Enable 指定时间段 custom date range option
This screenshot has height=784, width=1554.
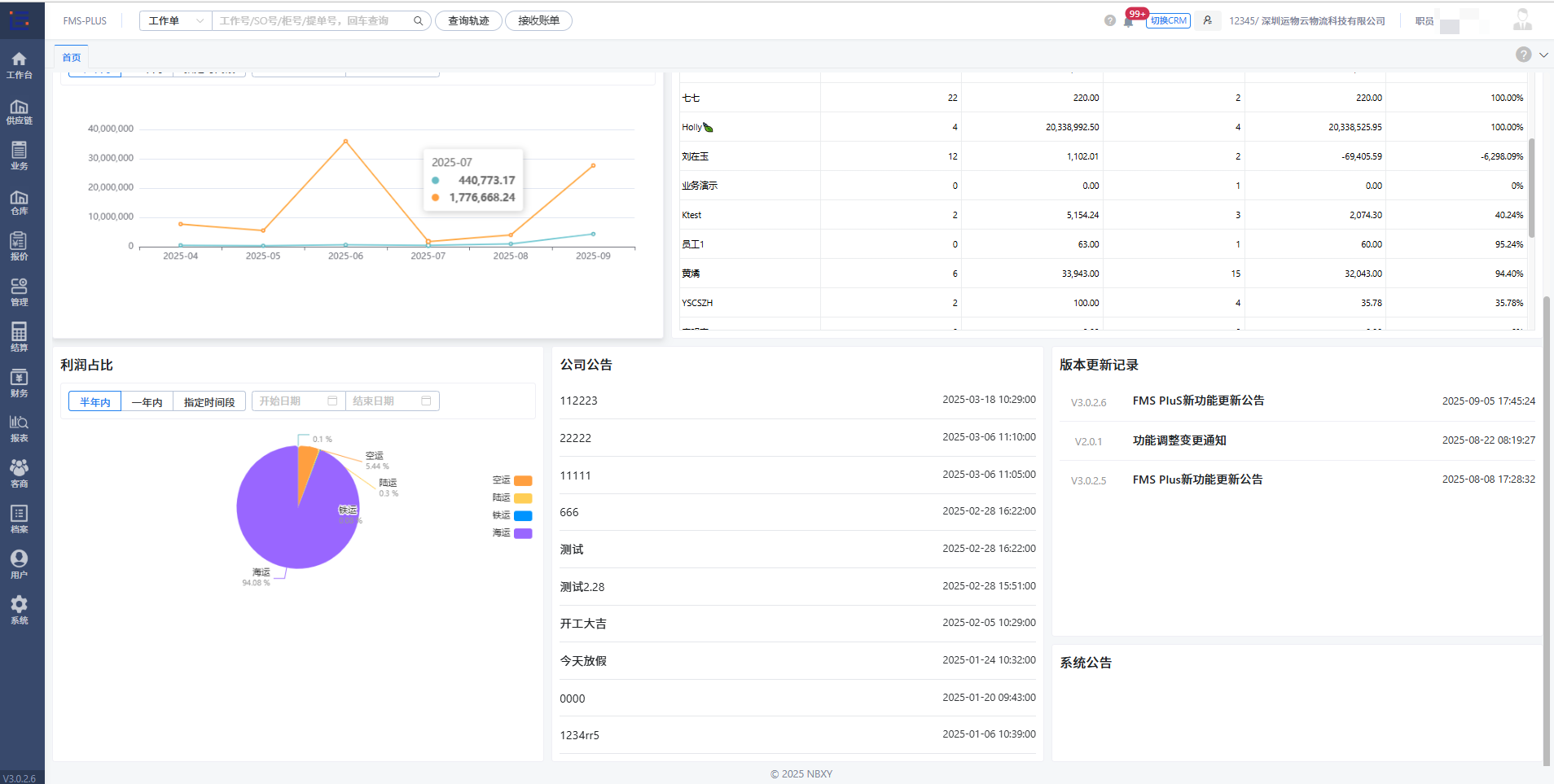coord(209,401)
